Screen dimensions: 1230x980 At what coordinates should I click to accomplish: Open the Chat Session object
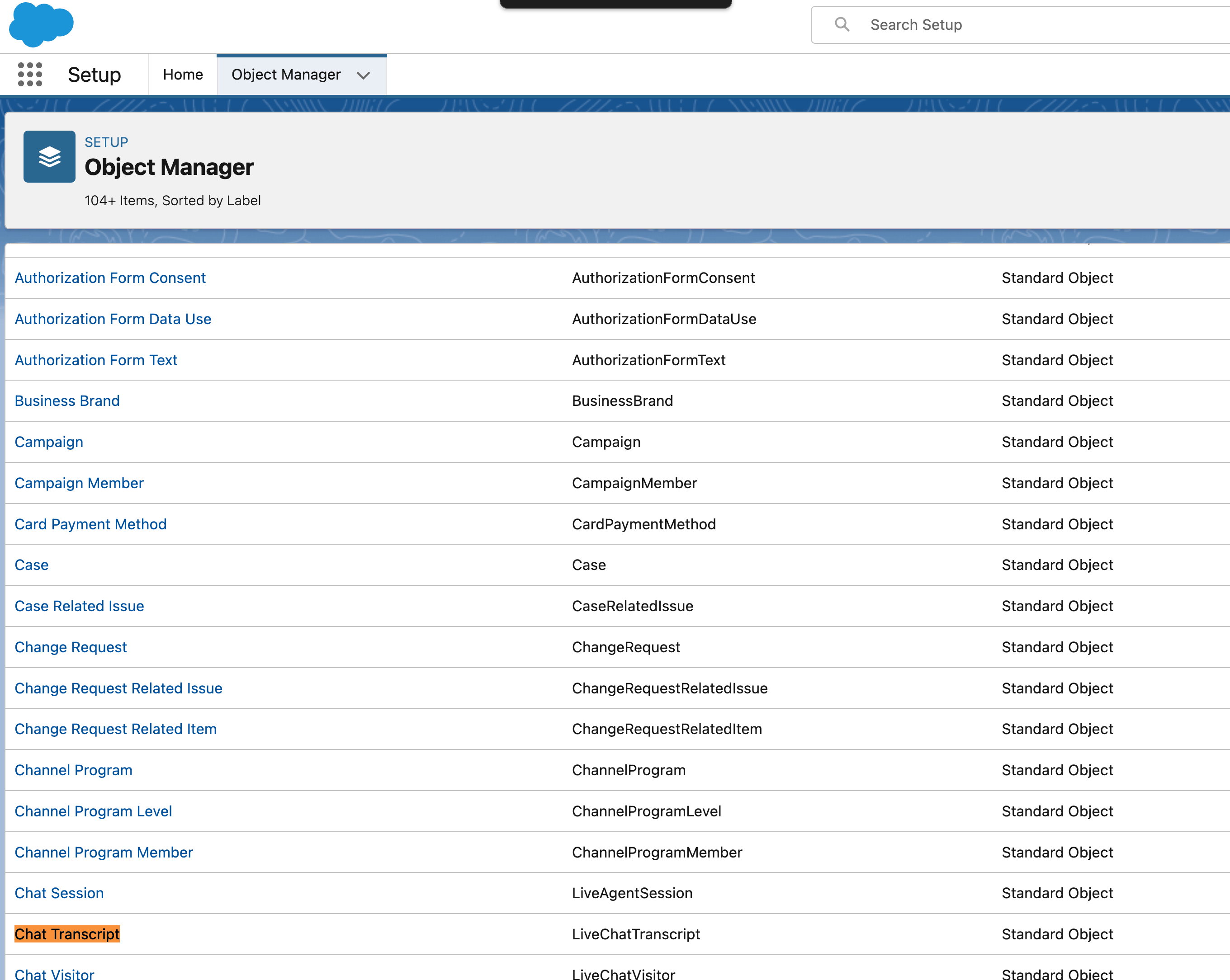coord(59,893)
